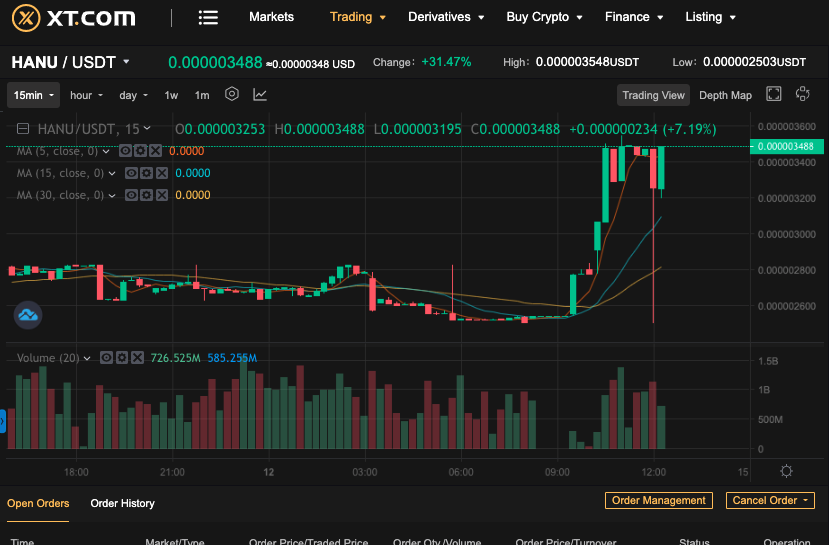Image resolution: width=829 pixels, height=545 pixels.
Task: Click the Low value 0.000002503USDT
Action: click(754, 62)
